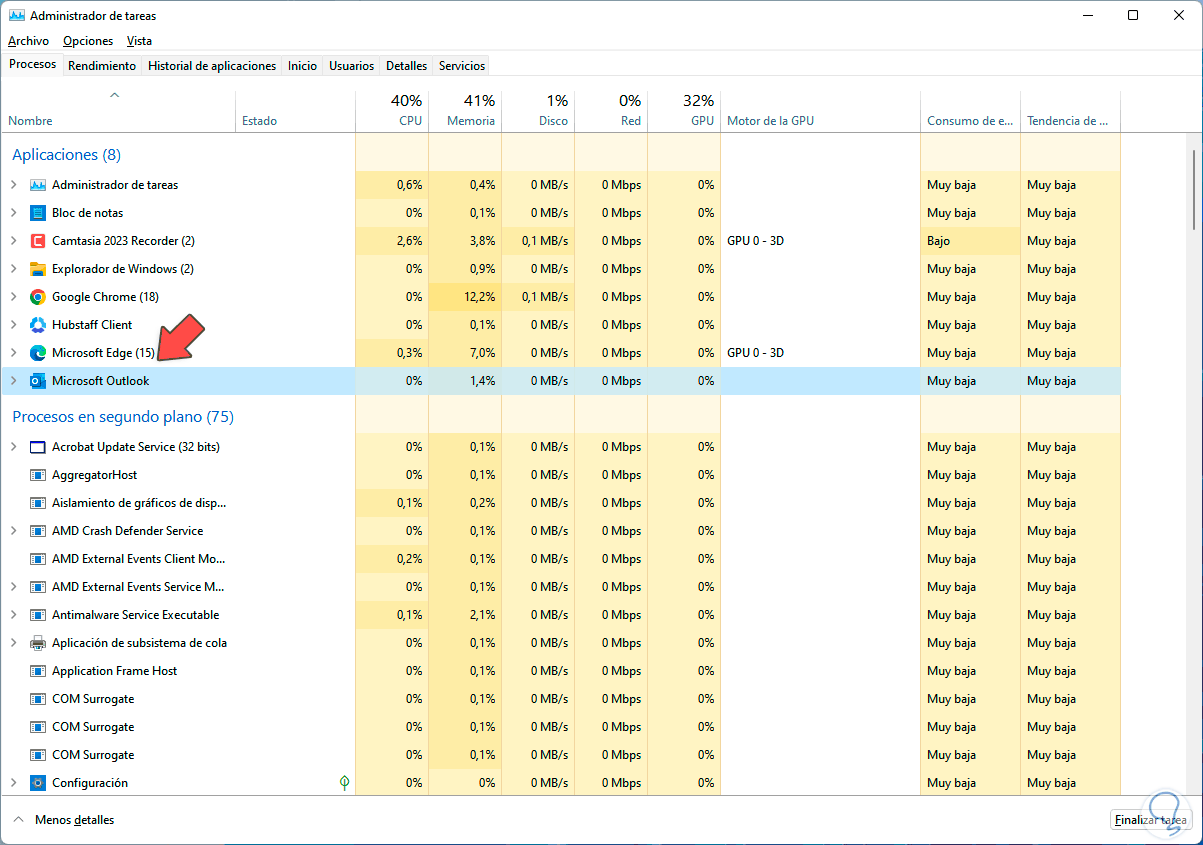Screen dimensions: 1203x845
Task: Click the AMD External Events Client icon
Action: pyautogui.click(x=38, y=559)
